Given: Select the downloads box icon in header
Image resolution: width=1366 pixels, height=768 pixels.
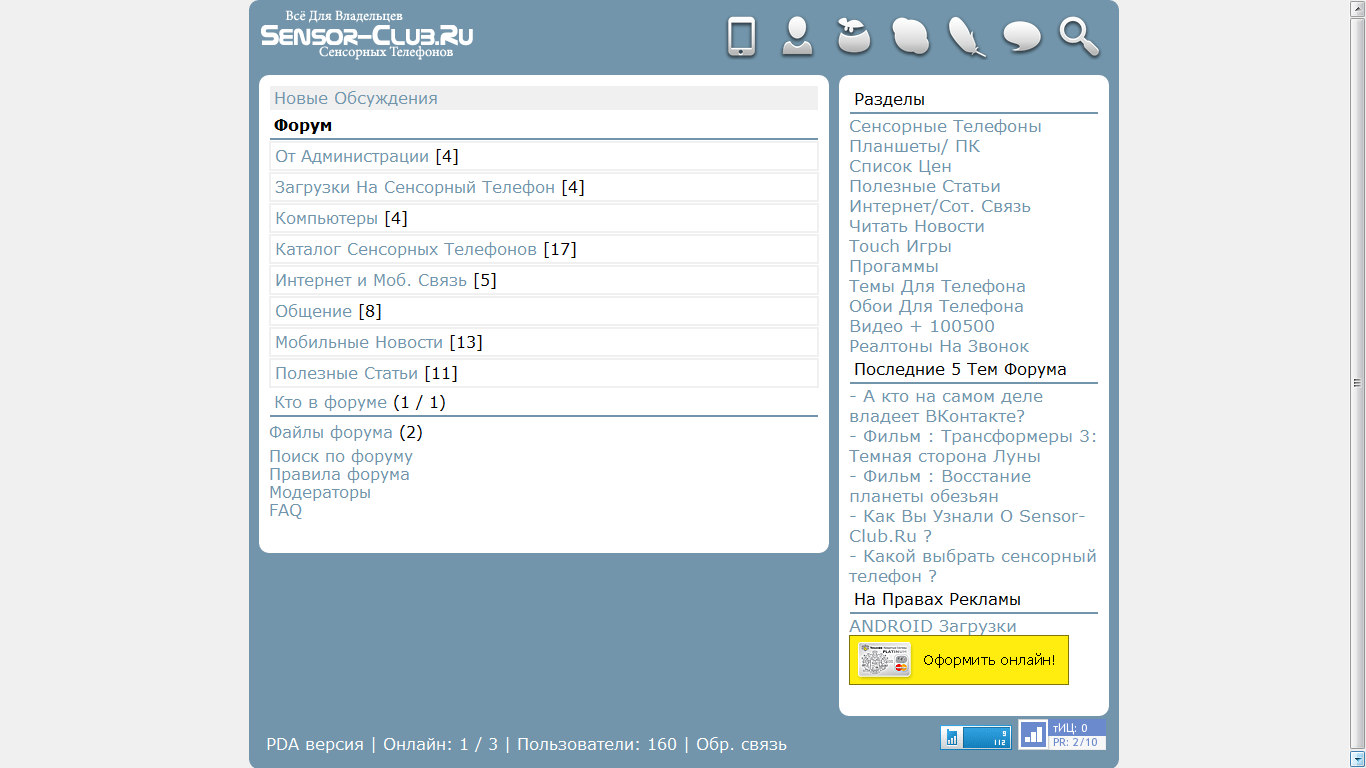Looking at the screenshot, I should coord(853,37).
